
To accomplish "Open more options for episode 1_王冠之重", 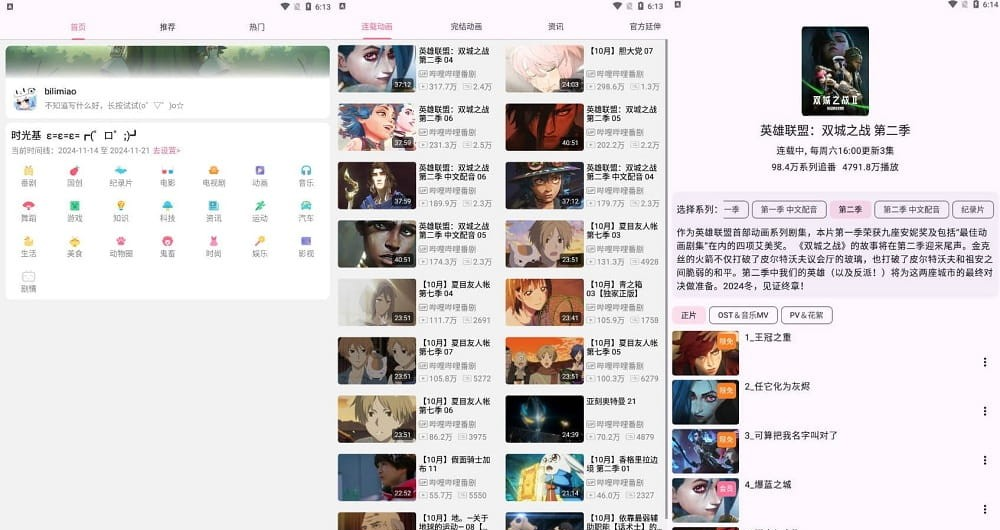I will click(985, 362).
